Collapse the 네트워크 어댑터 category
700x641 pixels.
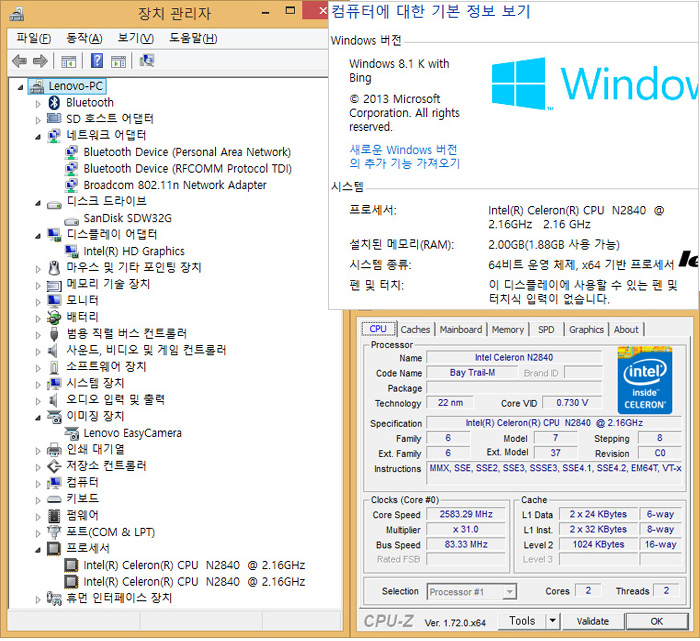39,136
